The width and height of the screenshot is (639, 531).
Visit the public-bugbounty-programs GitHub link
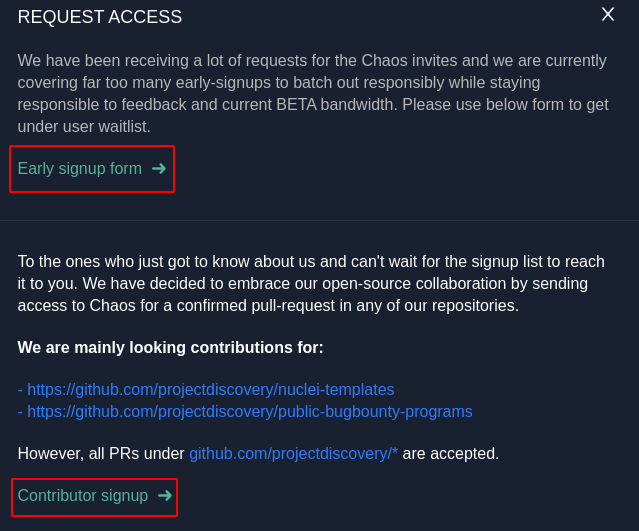tap(249, 412)
